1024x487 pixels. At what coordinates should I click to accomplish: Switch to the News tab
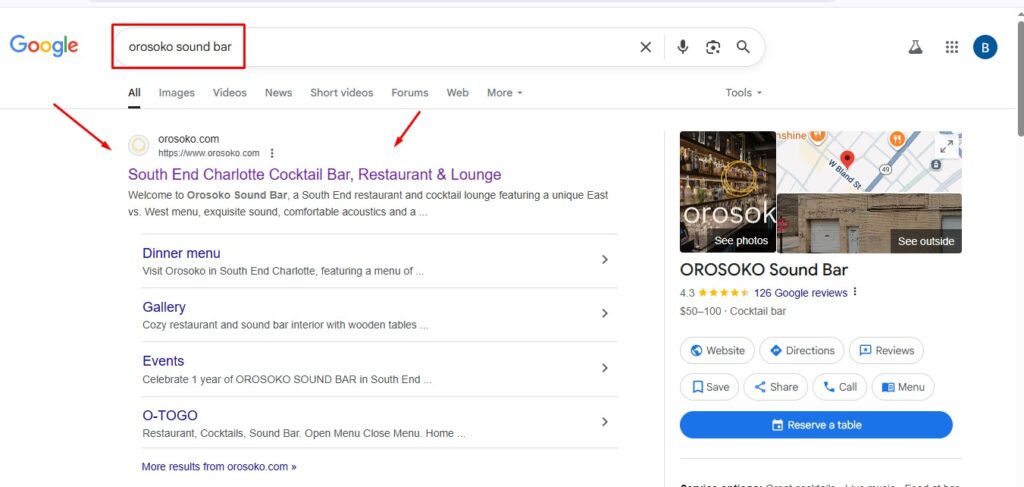[278, 93]
